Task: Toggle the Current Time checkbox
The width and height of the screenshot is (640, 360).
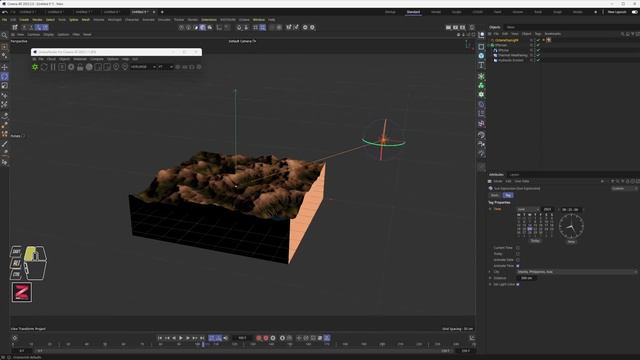Action: click(x=518, y=248)
